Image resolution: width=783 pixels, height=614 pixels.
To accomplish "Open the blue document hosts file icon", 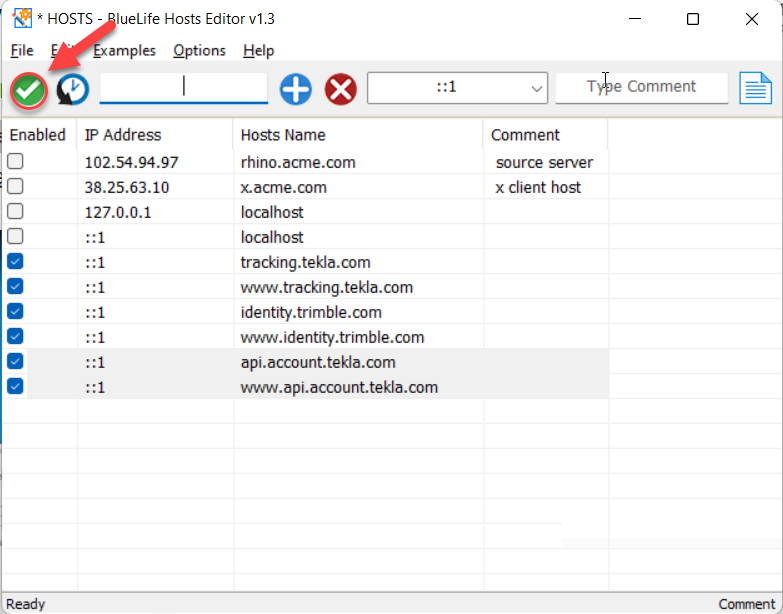I will [756, 88].
